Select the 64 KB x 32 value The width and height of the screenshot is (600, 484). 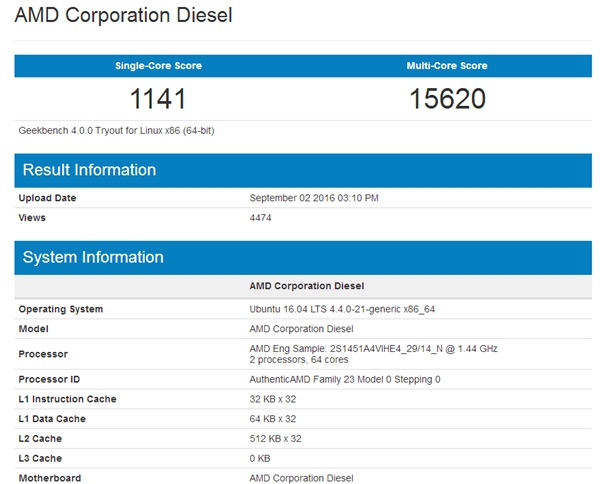click(x=273, y=419)
